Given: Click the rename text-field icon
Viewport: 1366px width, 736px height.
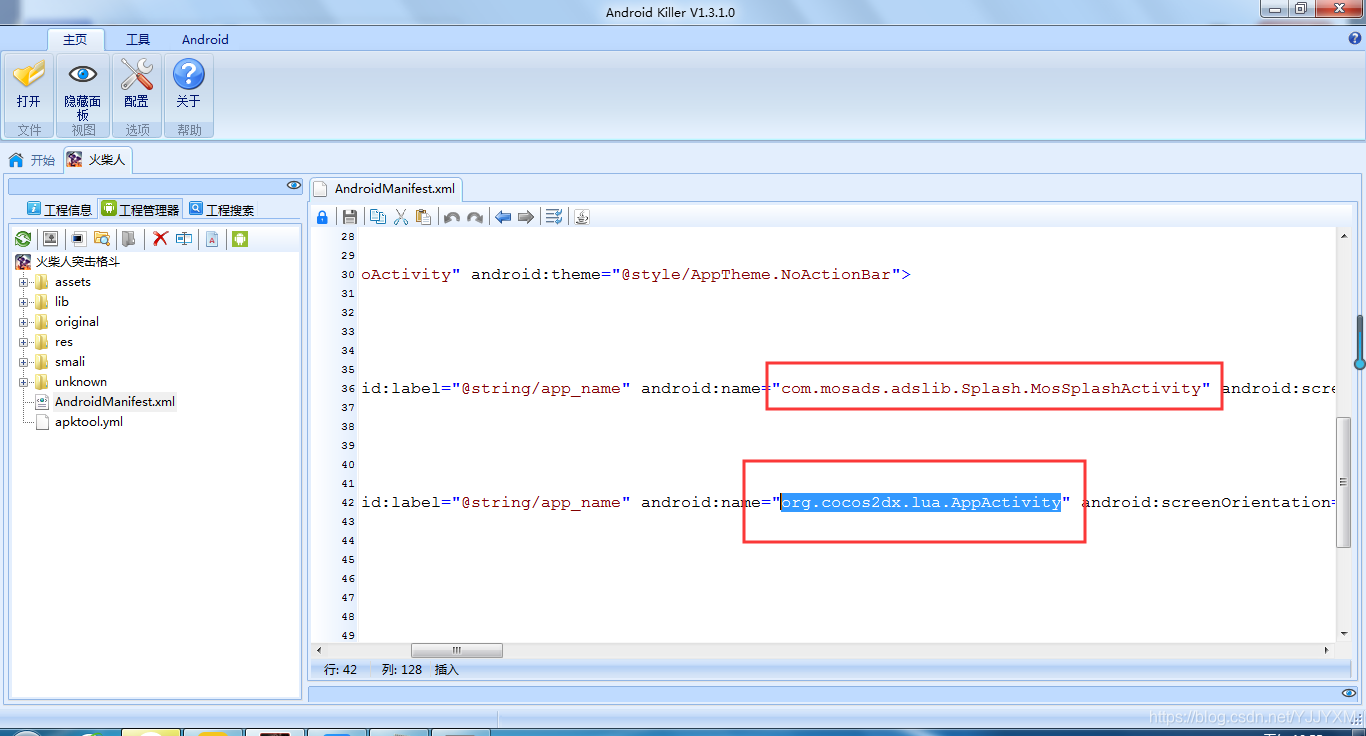Looking at the screenshot, I should [184, 239].
